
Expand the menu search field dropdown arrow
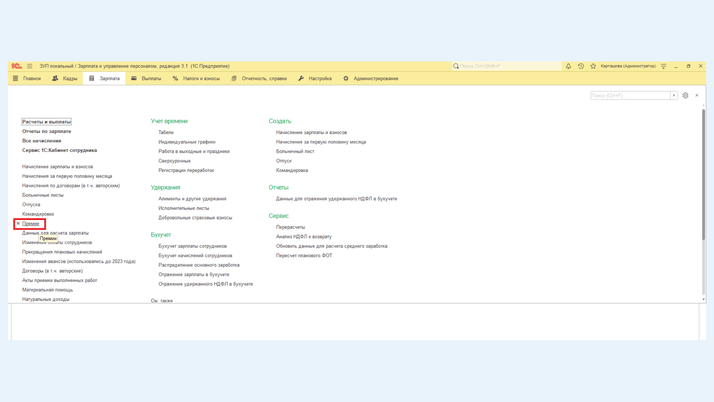(674, 96)
